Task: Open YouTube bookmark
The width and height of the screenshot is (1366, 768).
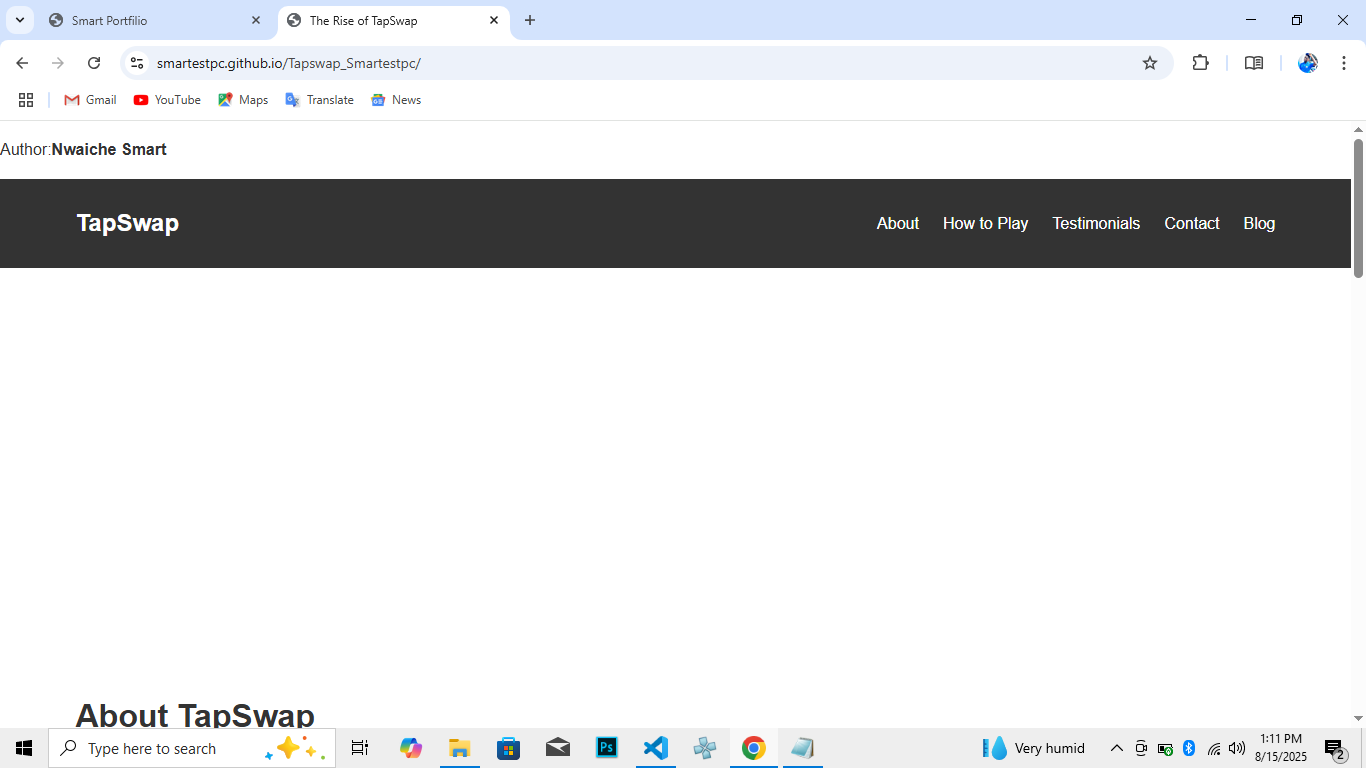Action: pos(167,100)
